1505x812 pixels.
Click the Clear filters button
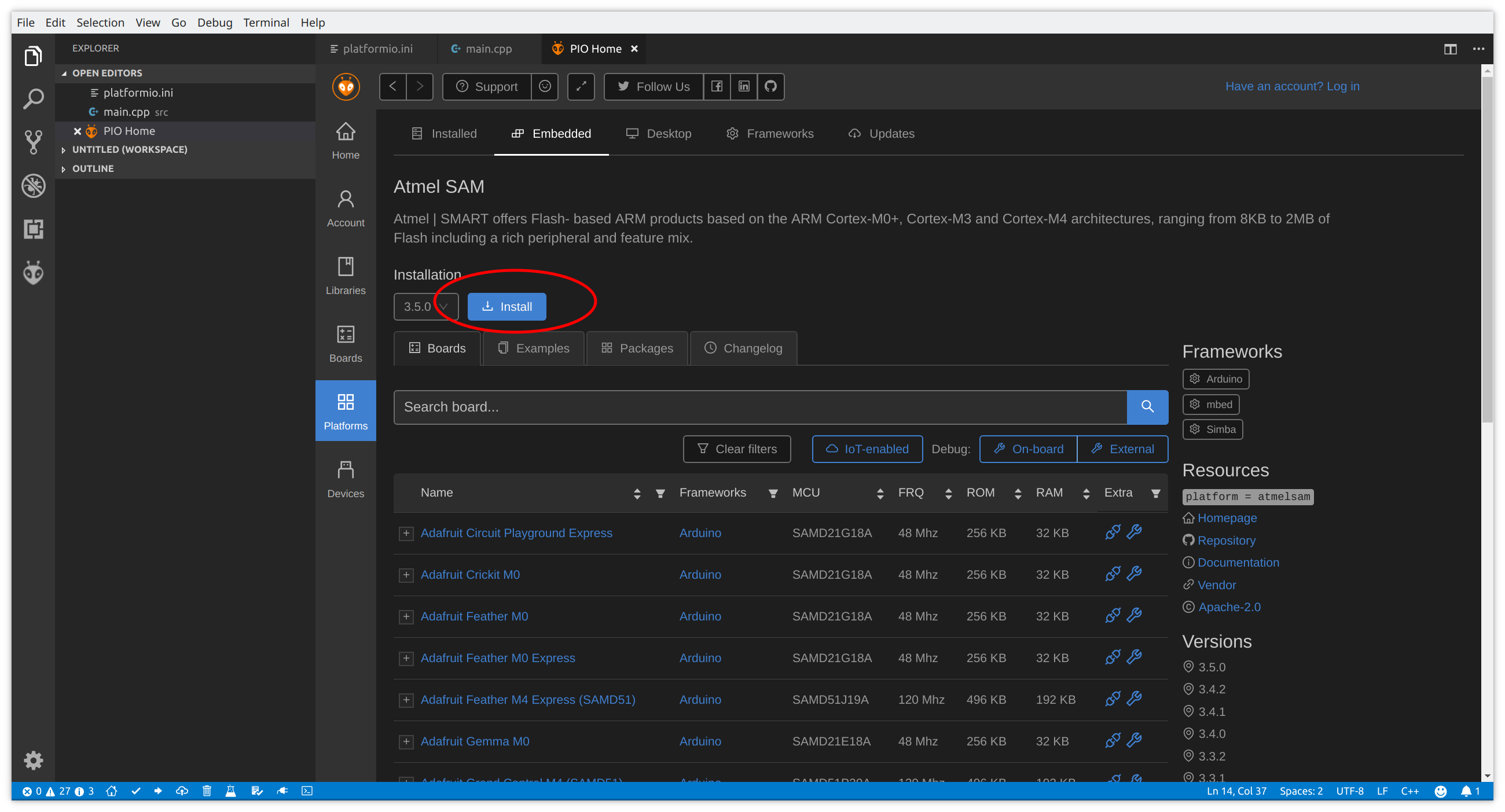coord(737,448)
